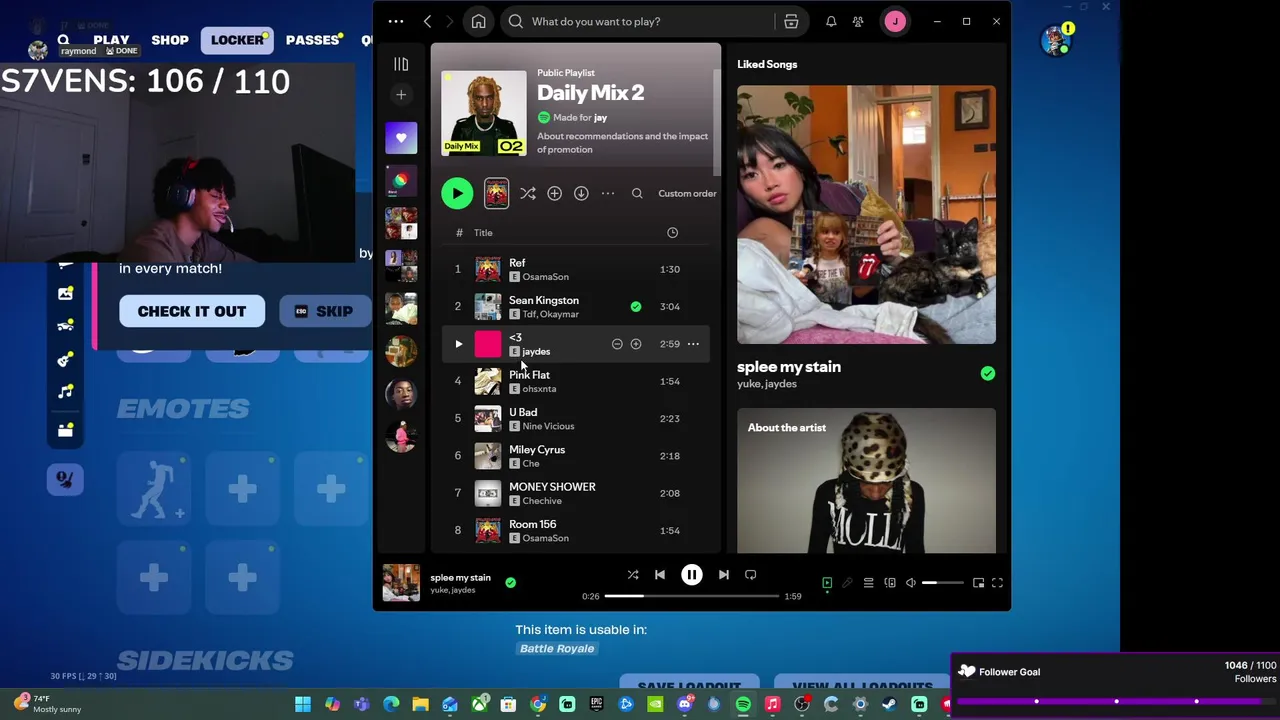Seek within the song progress bar
1280x720 pixels.
(x=691, y=596)
